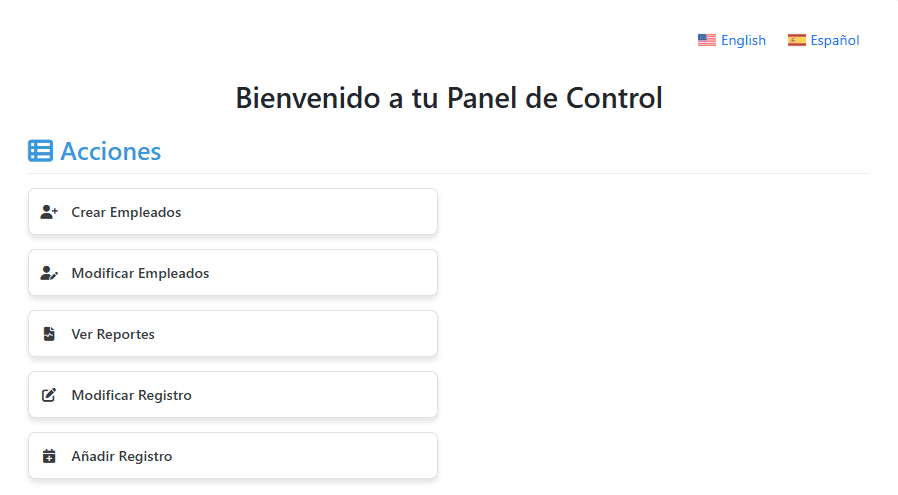Image resolution: width=898 pixels, height=495 pixels.
Task: Click the word Control in the page title
Action: (614, 98)
